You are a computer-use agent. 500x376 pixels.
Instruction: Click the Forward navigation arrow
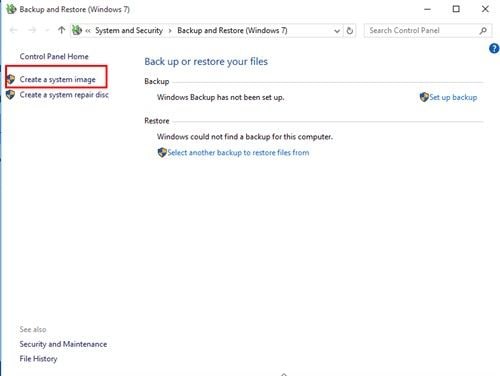point(32,30)
